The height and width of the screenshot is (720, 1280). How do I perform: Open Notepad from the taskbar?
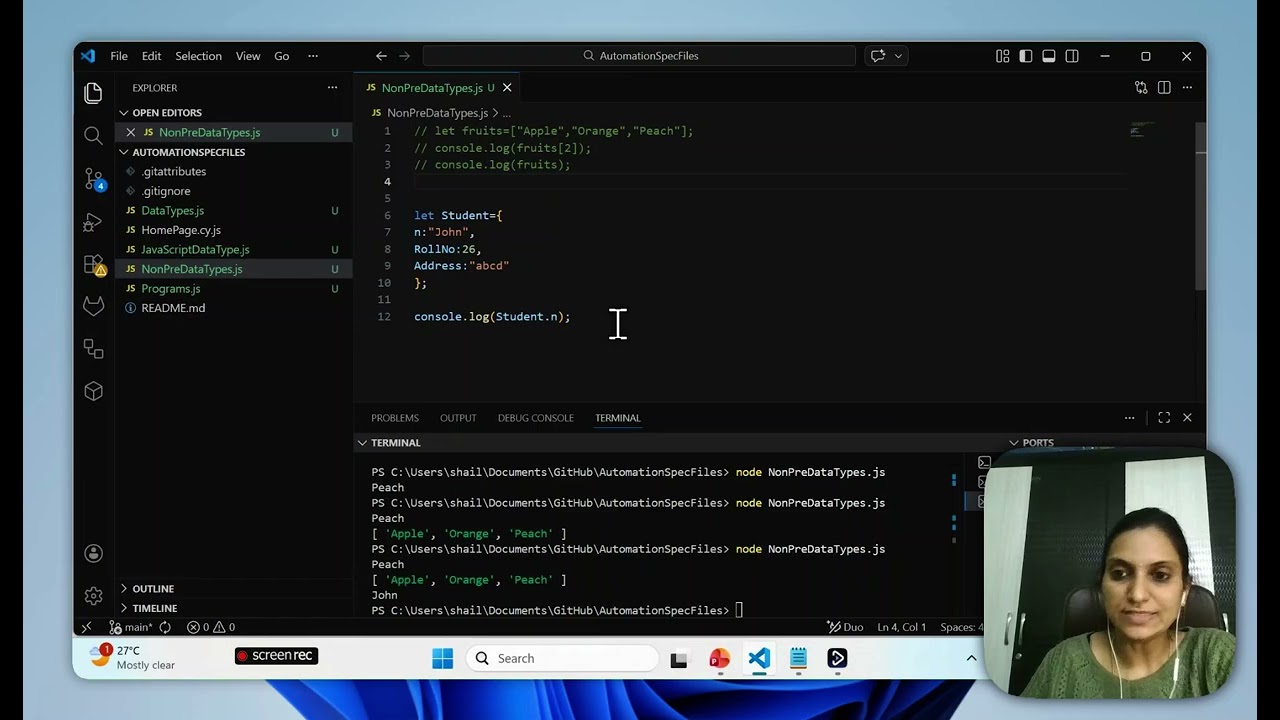pyautogui.click(x=798, y=658)
